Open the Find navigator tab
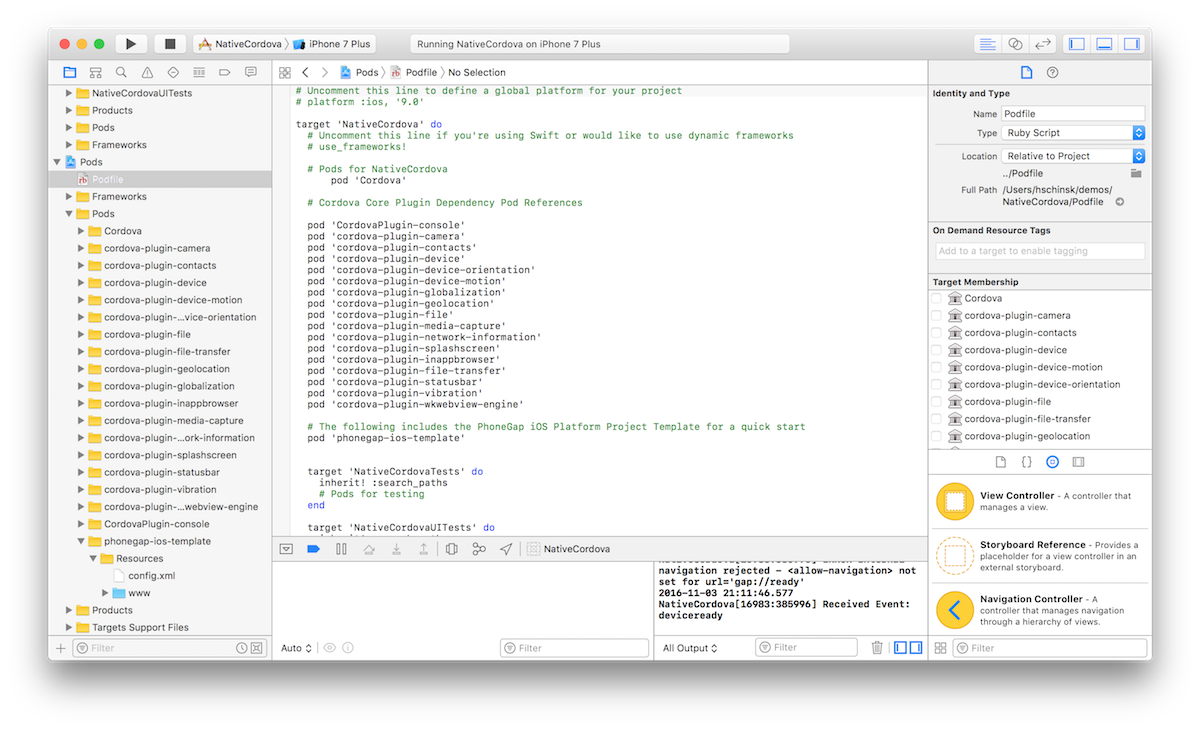 pyautogui.click(x=121, y=72)
